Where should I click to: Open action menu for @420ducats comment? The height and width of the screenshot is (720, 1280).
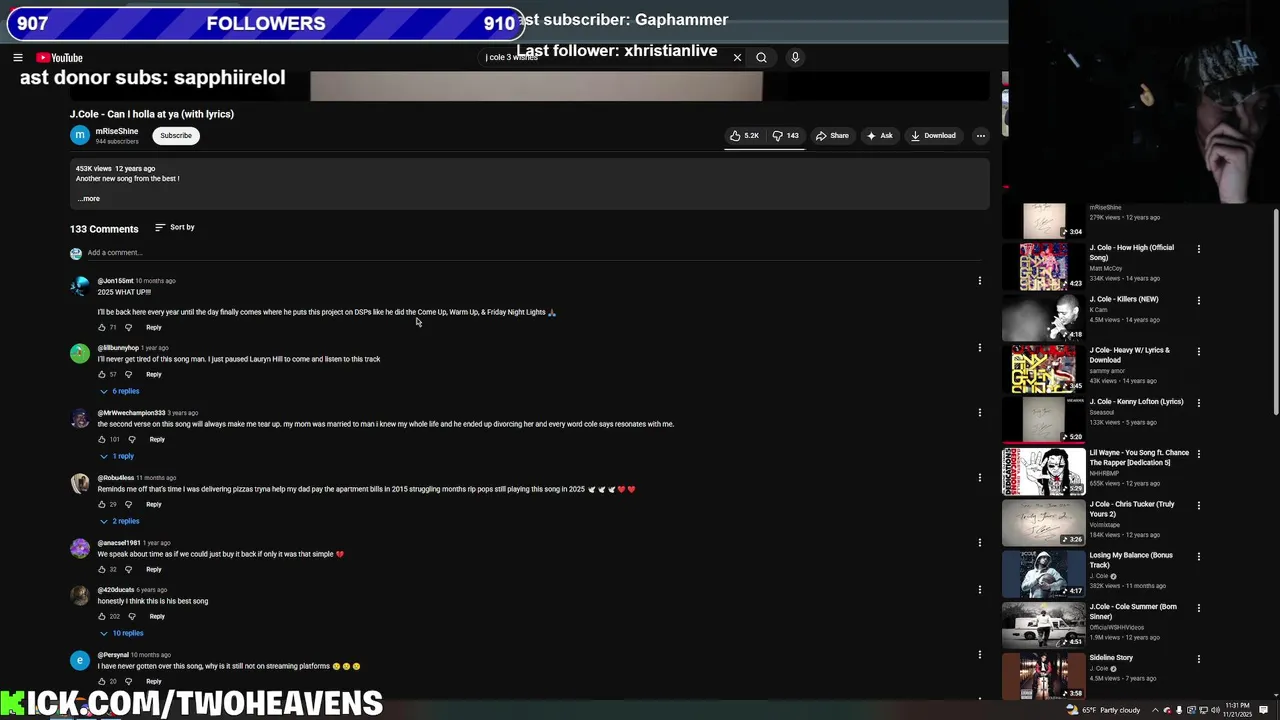pos(980,590)
